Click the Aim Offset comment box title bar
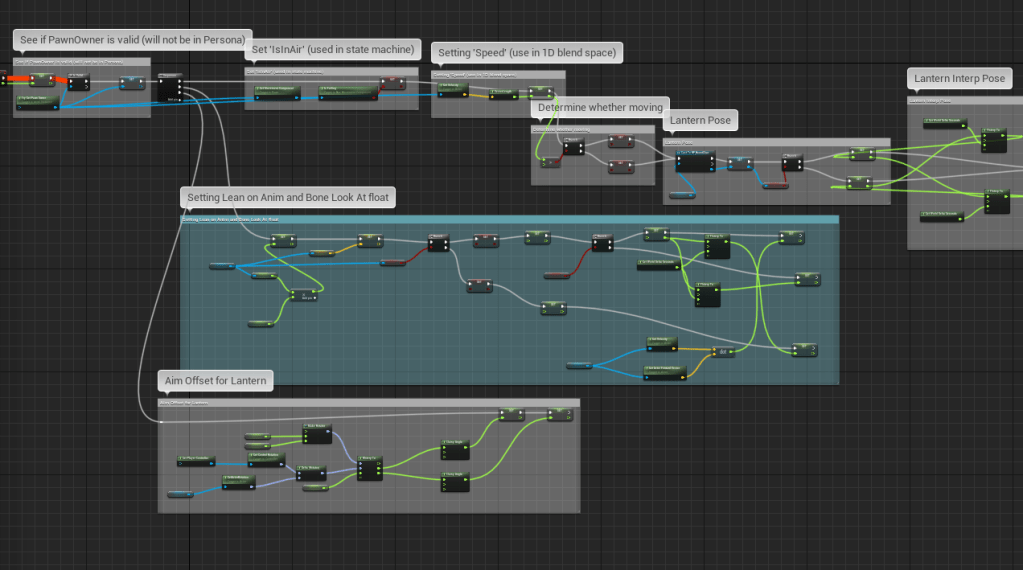Viewport: 1023px width, 570px height. pos(368,403)
